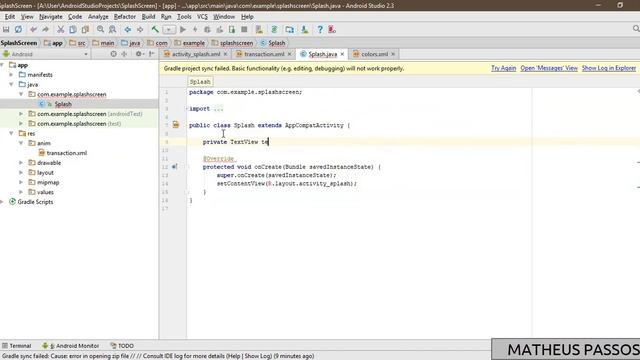Click the SDK Manager icon
The width and height of the screenshot is (640, 360).
pyautogui.click(x=304, y=29)
